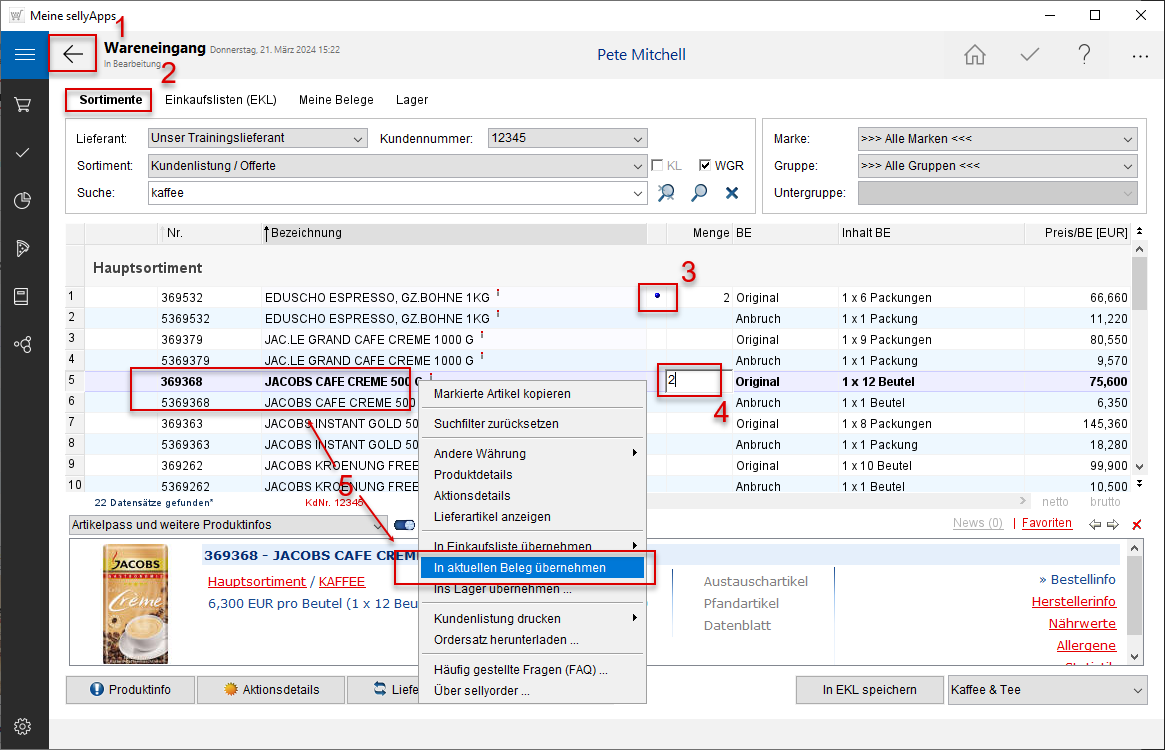The width and height of the screenshot is (1165, 750).
Task: Open the Marke dropdown list
Action: [x=1128, y=139]
